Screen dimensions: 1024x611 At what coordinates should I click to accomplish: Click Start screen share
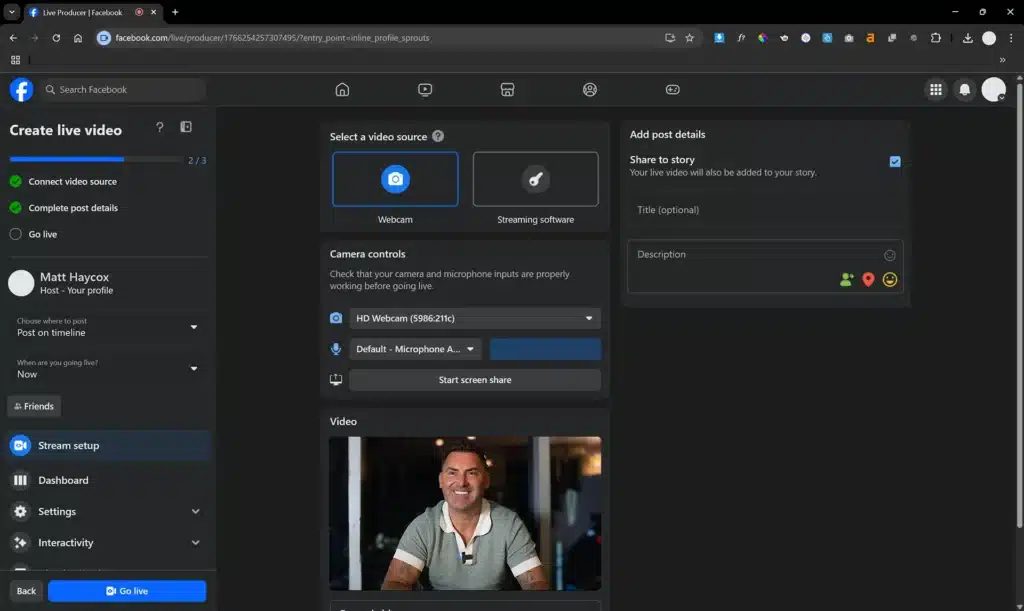tap(475, 379)
